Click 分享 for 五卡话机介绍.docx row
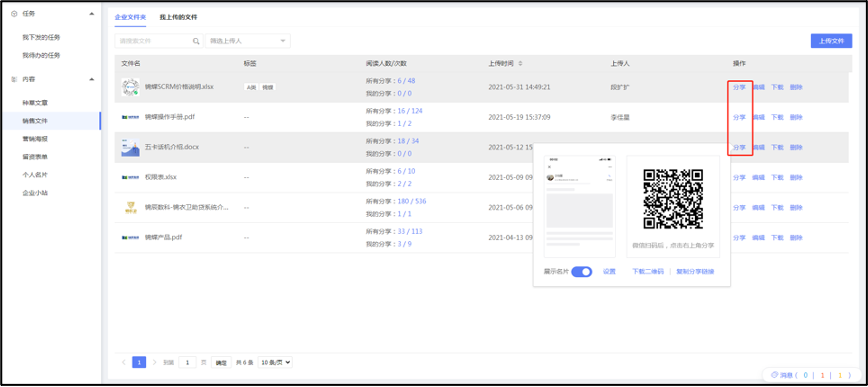Viewport: 868px width, 387px height. point(739,147)
